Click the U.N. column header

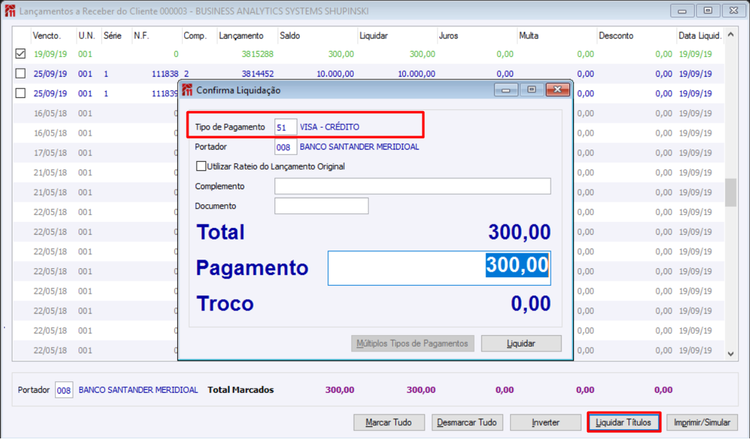87,36
